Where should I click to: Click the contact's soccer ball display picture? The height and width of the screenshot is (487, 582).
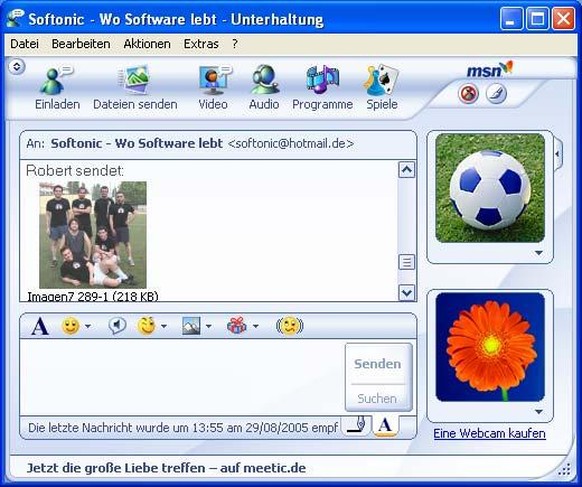tap(490, 188)
